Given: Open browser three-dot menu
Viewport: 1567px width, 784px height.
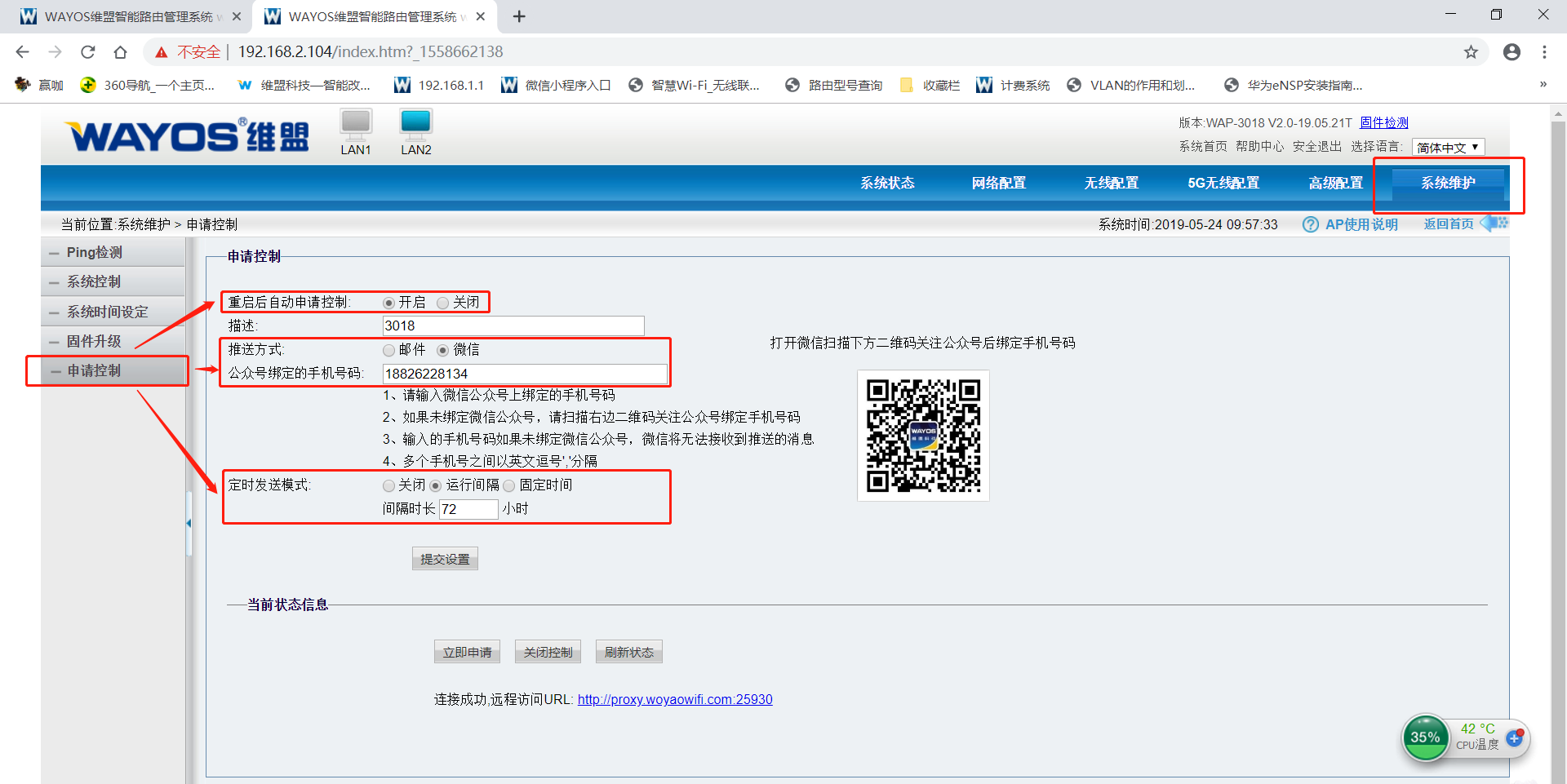Looking at the screenshot, I should (x=1544, y=52).
